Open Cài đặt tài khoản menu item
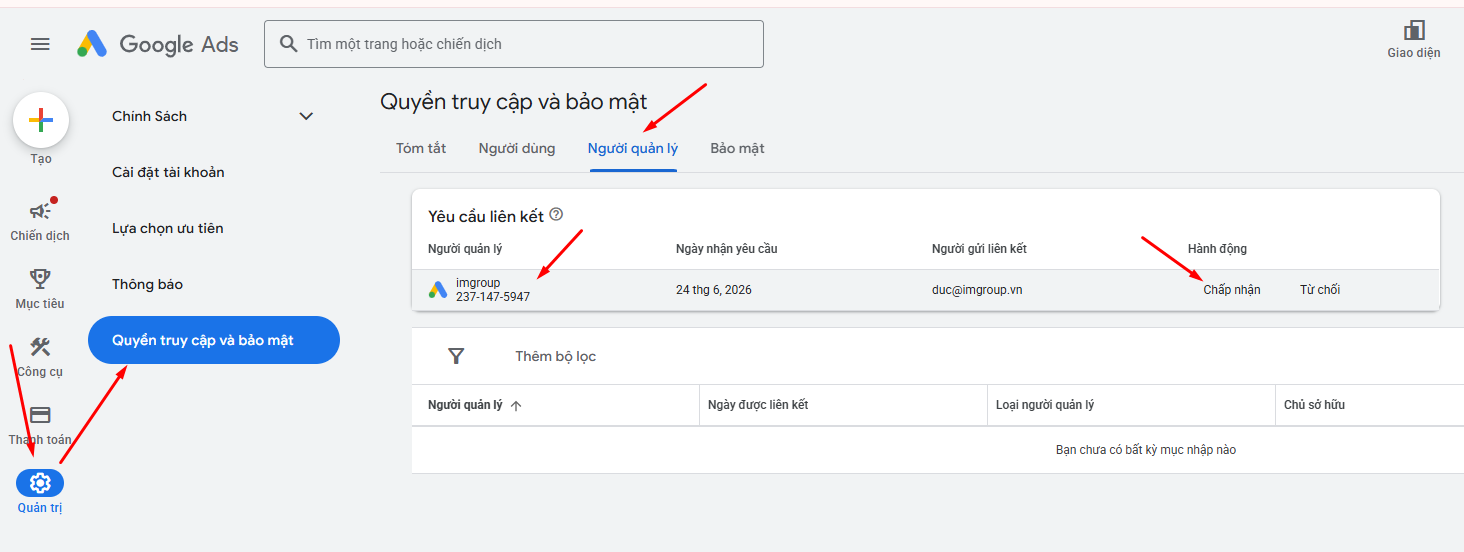Viewport: 1464px width, 552px height. point(168,172)
